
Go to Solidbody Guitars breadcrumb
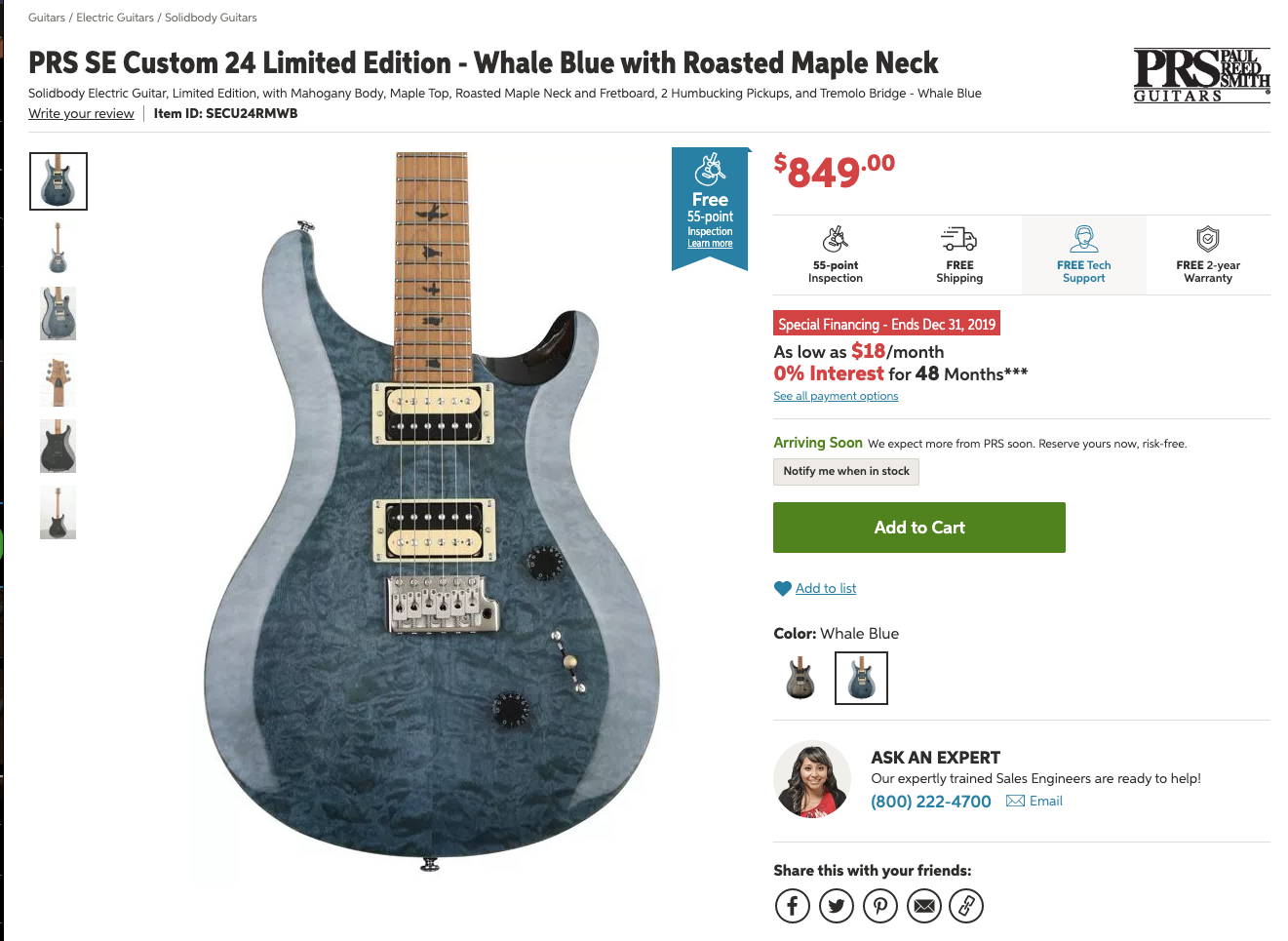(x=211, y=18)
